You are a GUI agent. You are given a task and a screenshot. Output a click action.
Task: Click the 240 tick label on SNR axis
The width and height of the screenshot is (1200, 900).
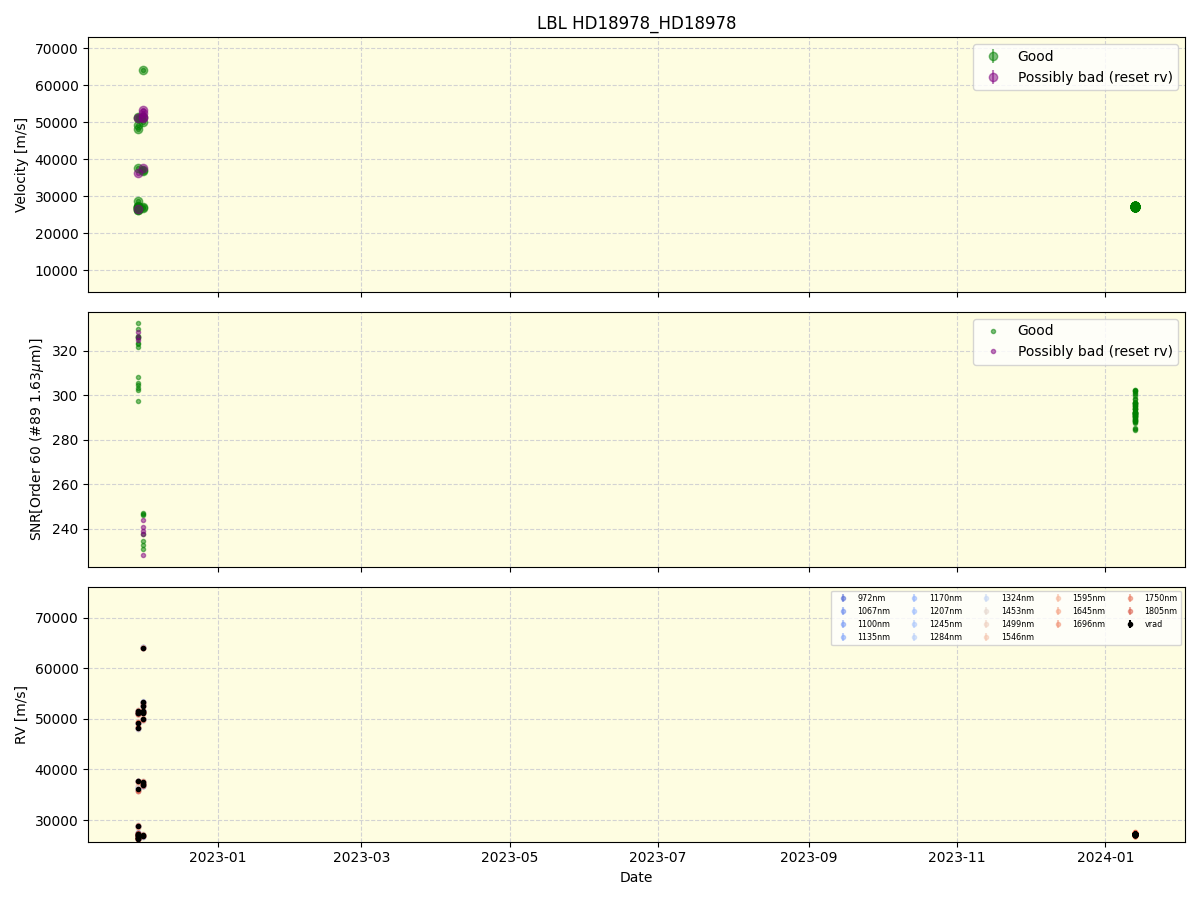(x=67, y=529)
